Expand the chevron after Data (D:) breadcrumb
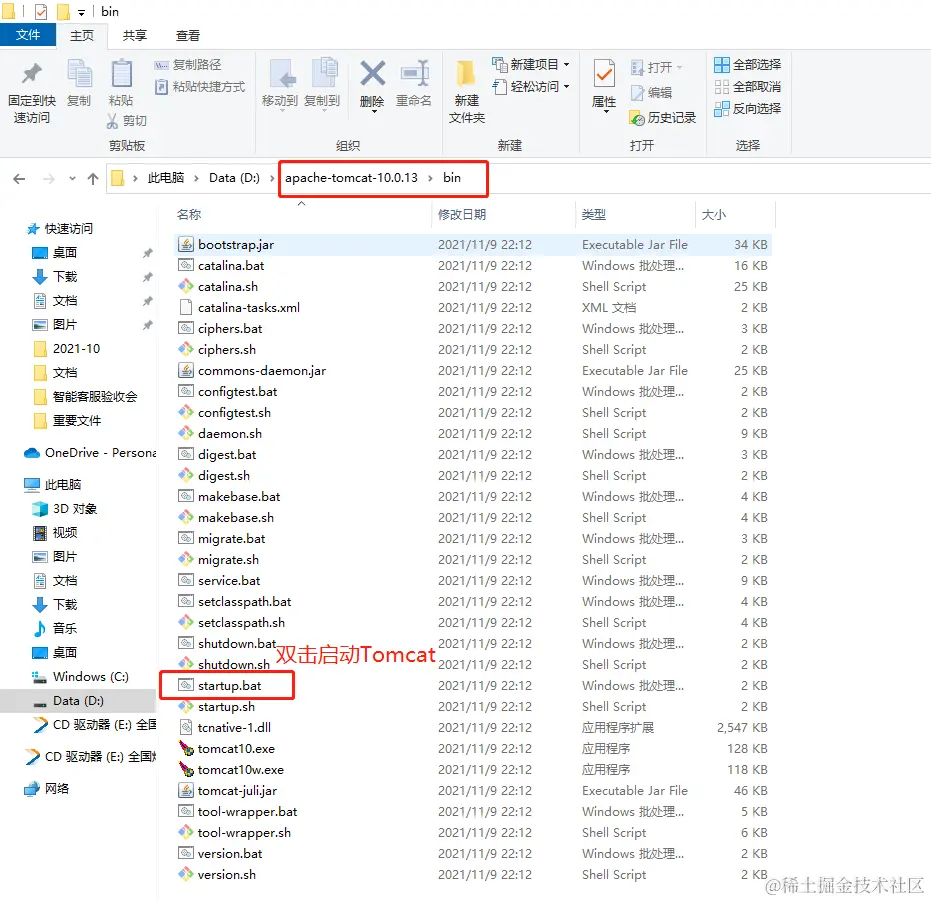931x902 pixels. [x=273, y=178]
